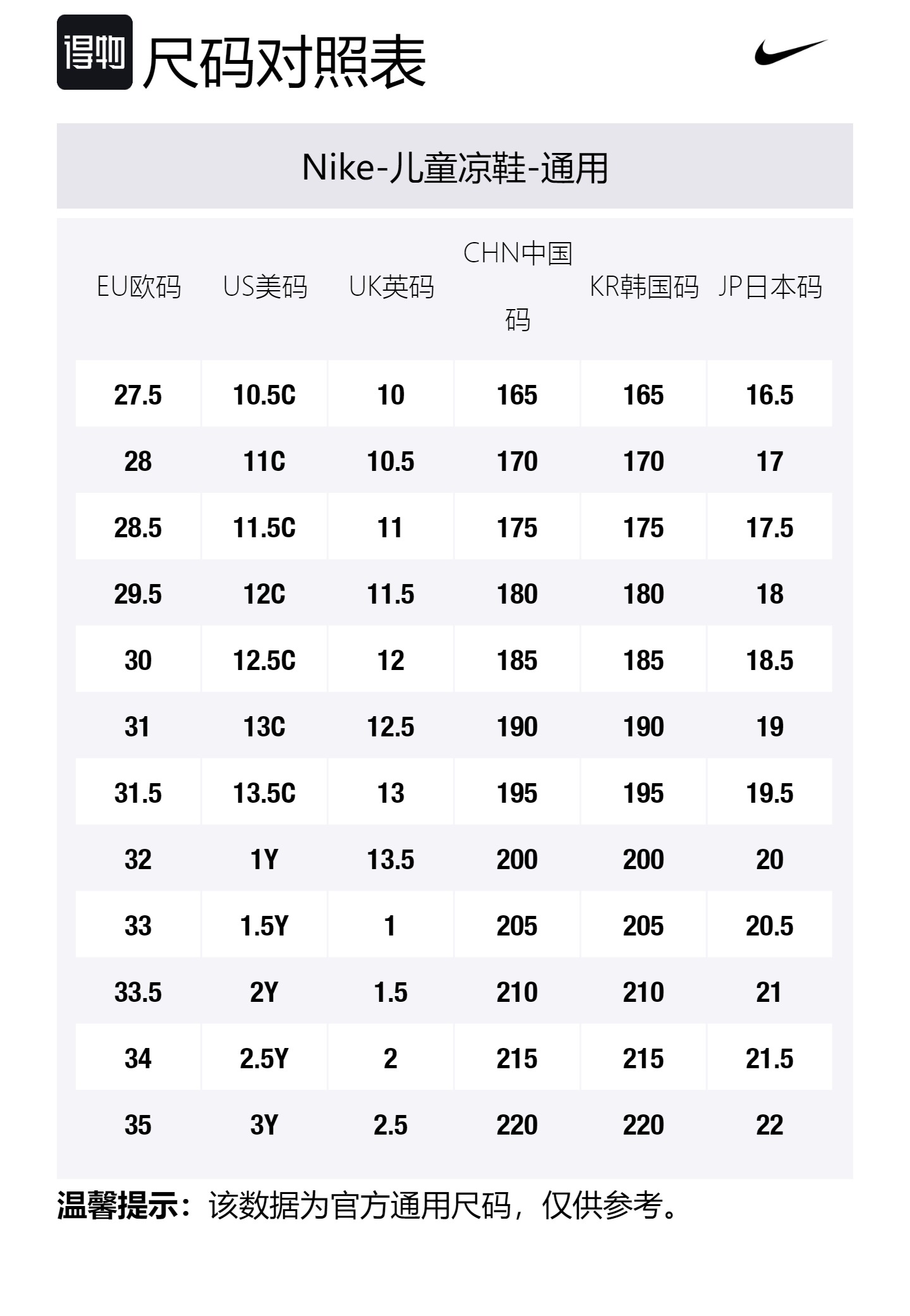Click the JP size 21.5 cell
The image size is (910, 1316).
770,1059
